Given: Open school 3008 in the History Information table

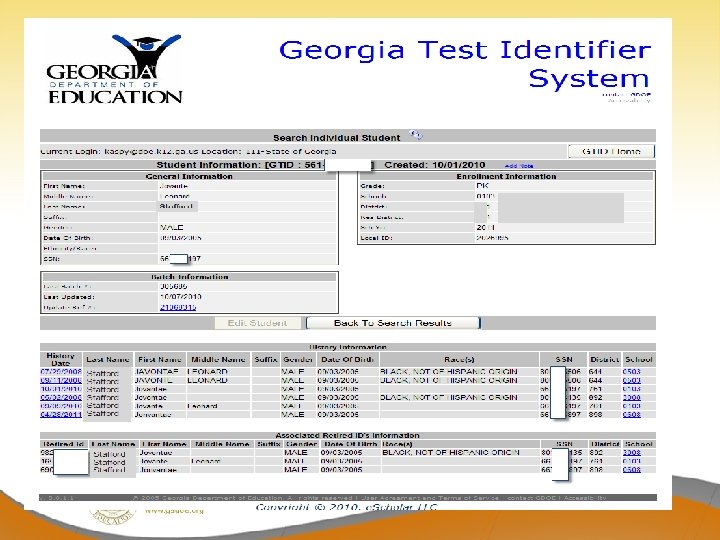Looking at the screenshot, I should point(632,397).
